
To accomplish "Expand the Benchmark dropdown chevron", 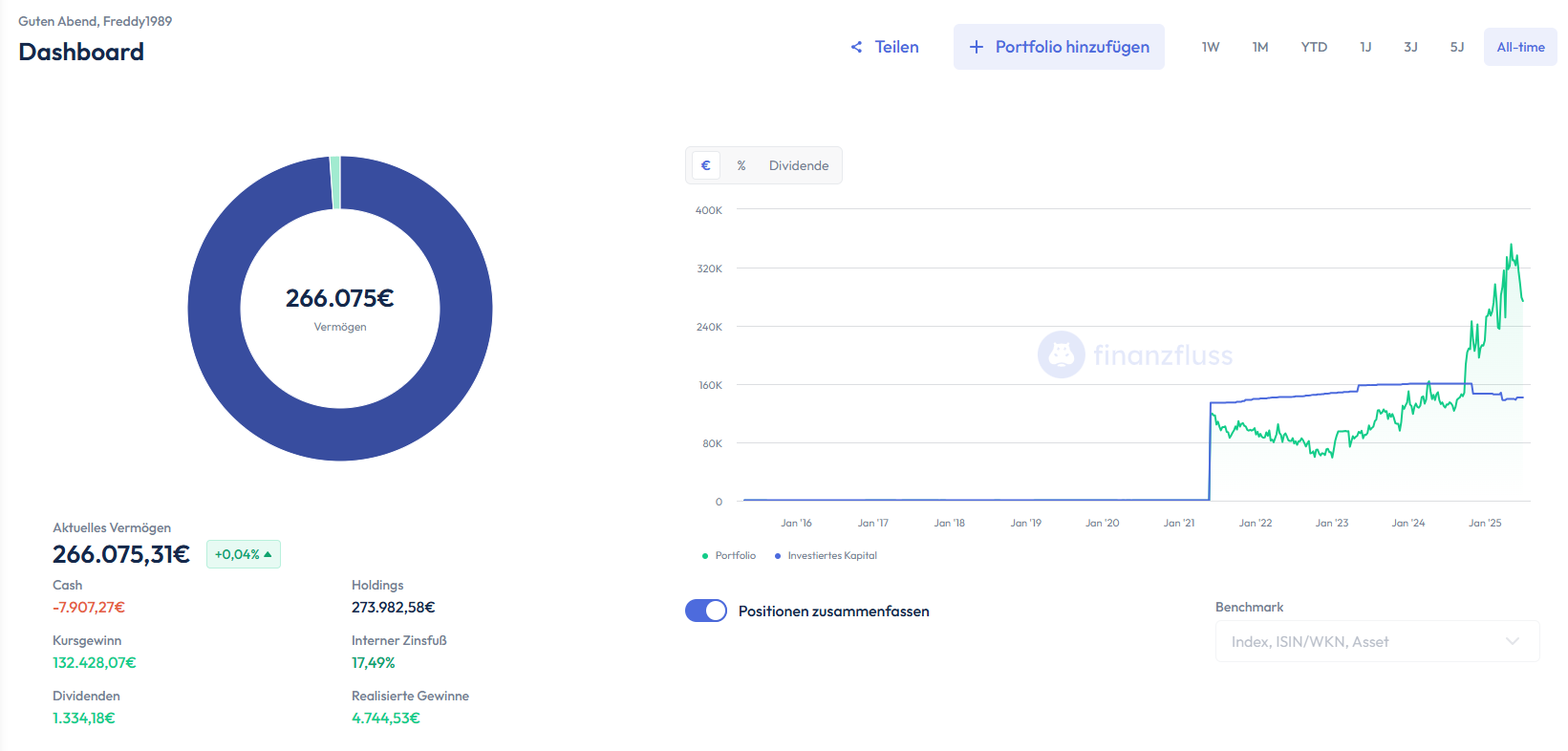I will point(1512,641).
